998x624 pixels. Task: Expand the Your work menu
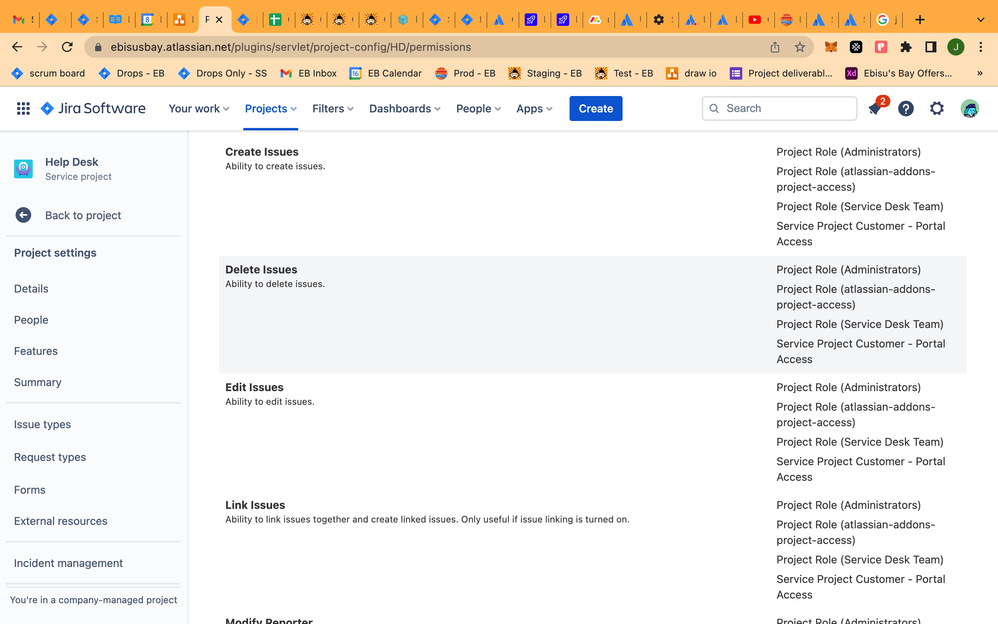[199, 108]
